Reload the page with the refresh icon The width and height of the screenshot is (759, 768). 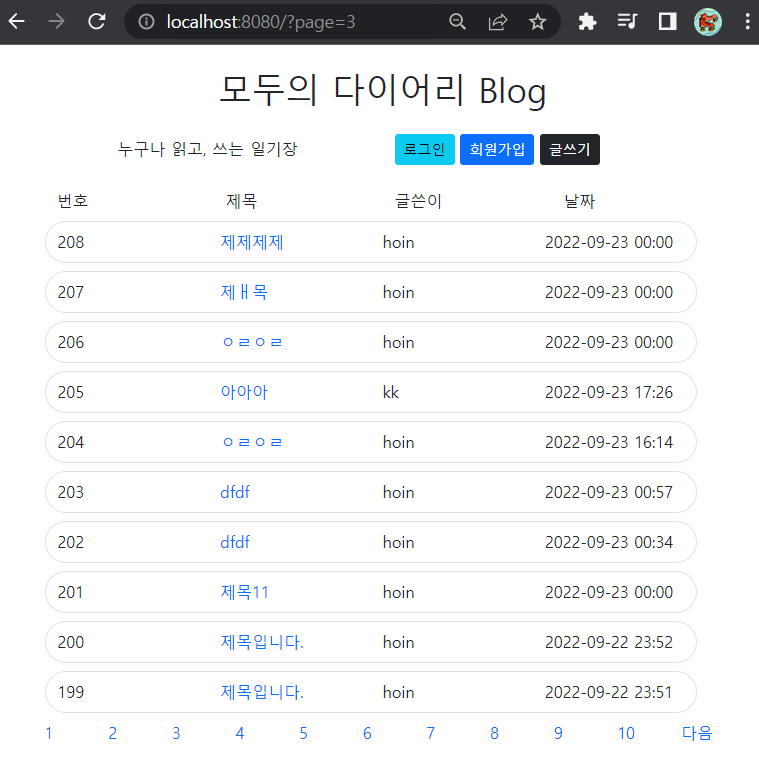[x=96, y=22]
